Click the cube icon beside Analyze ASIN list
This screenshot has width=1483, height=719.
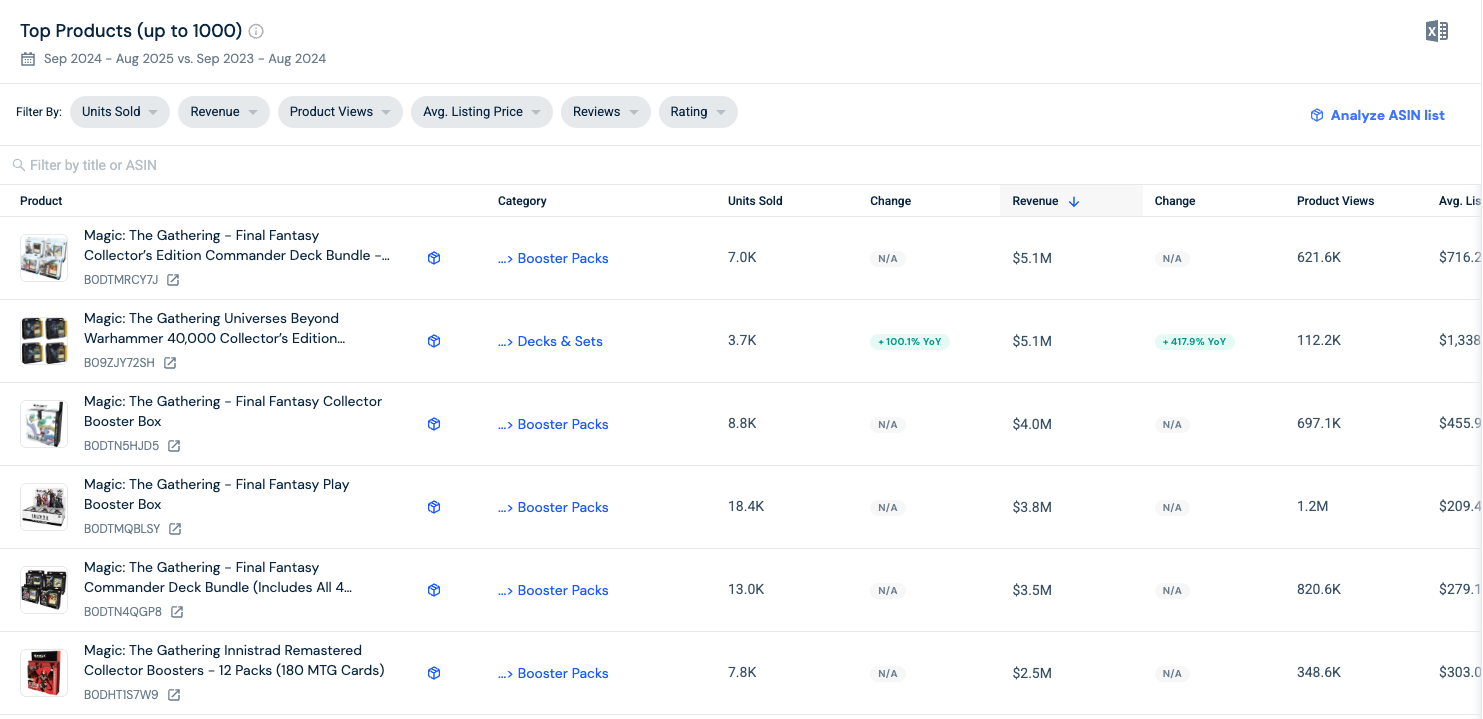tap(1317, 115)
